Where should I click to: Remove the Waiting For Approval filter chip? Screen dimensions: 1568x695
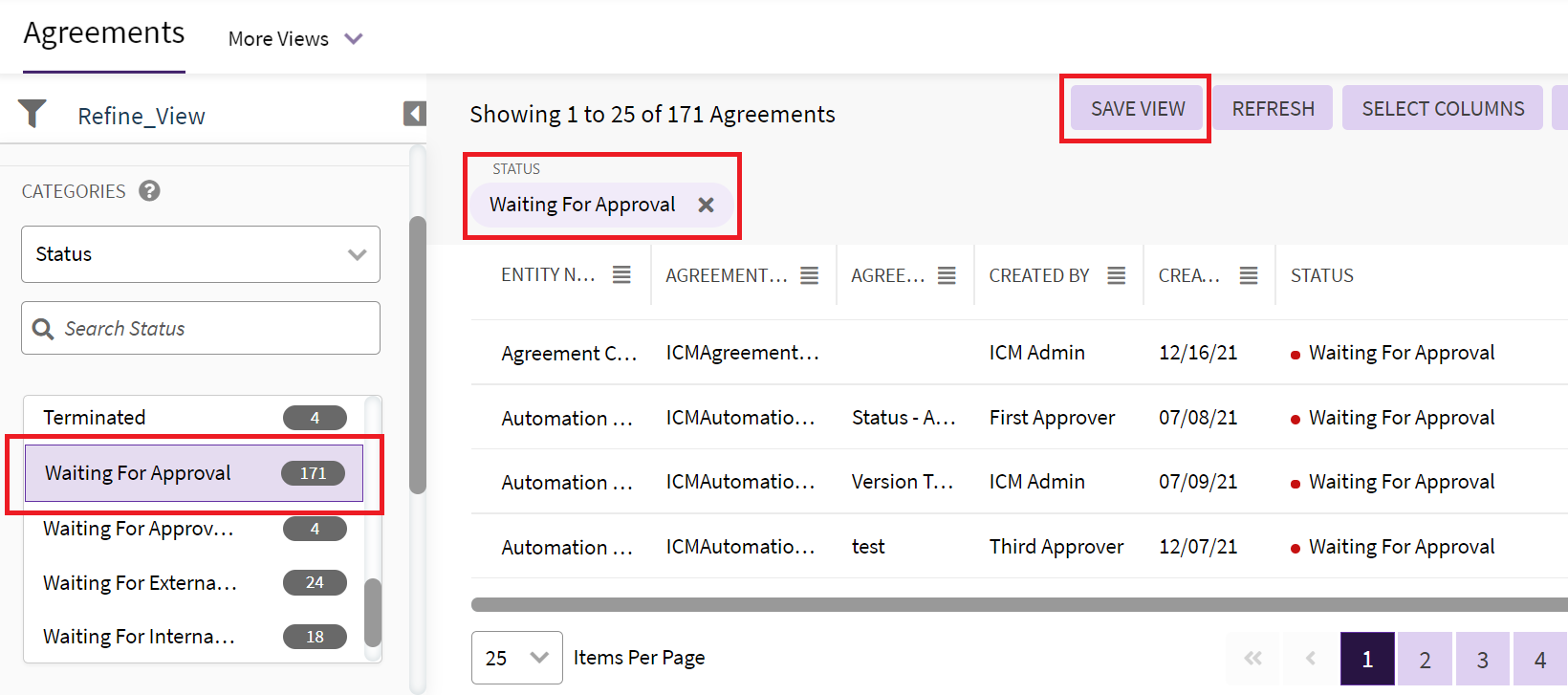point(706,205)
